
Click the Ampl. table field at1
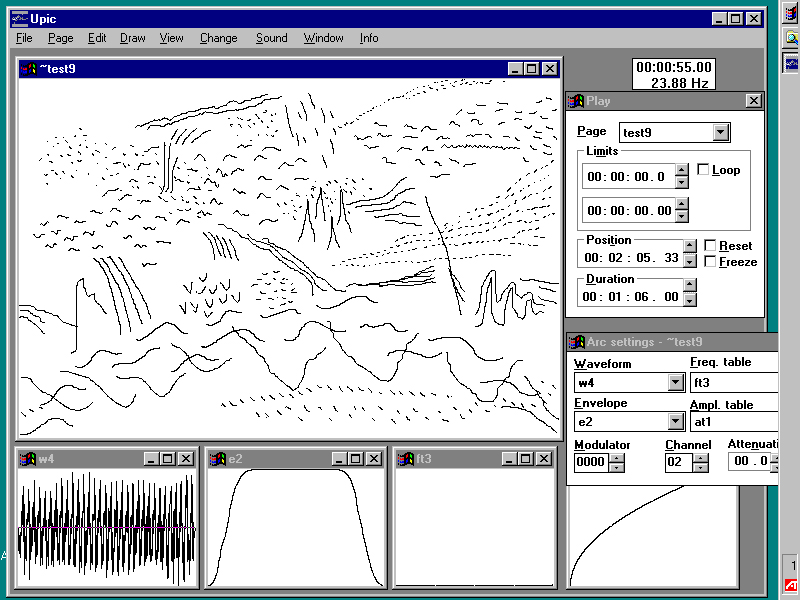tap(734, 421)
